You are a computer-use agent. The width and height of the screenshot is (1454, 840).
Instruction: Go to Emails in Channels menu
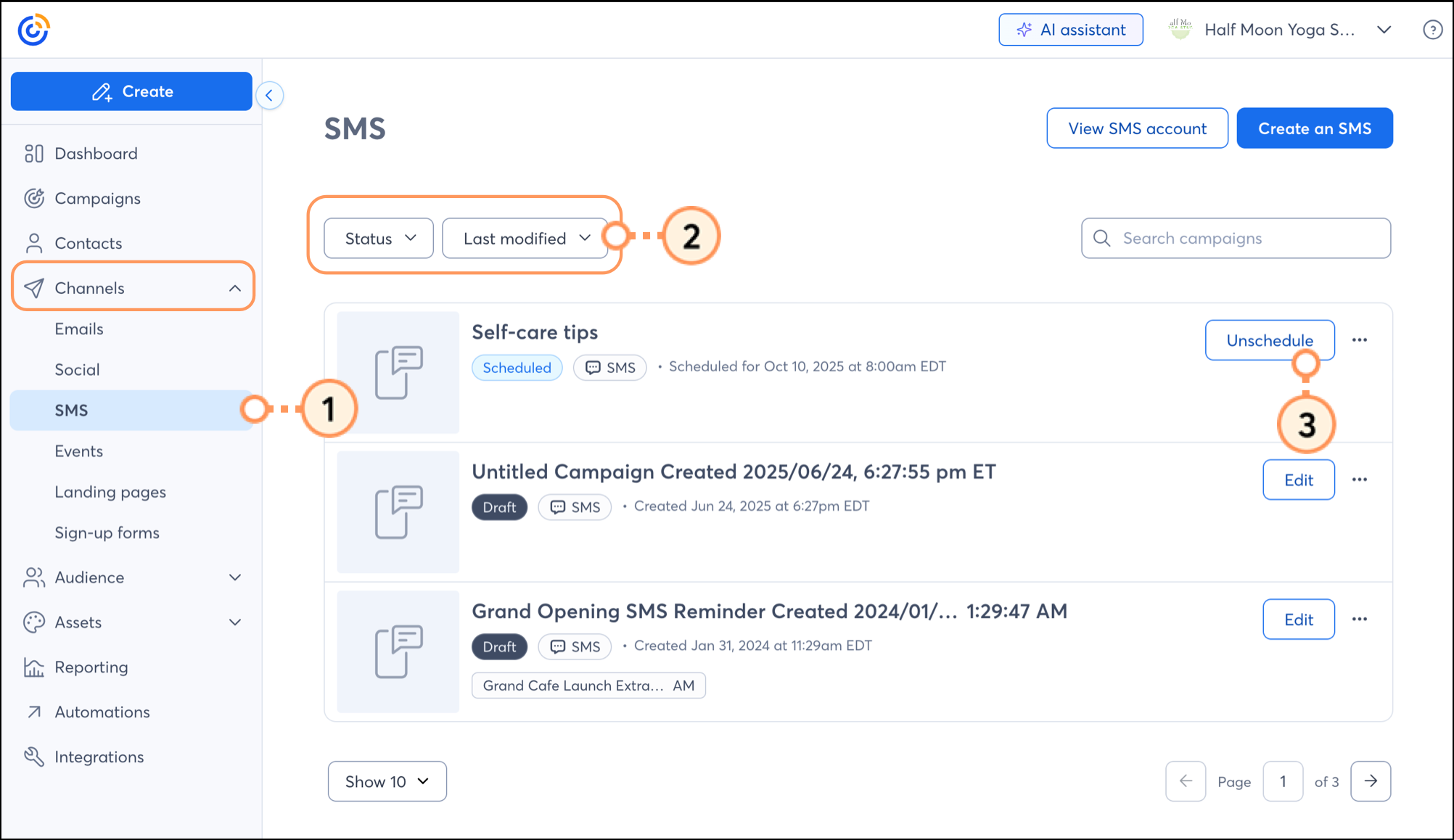[x=79, y=329]
